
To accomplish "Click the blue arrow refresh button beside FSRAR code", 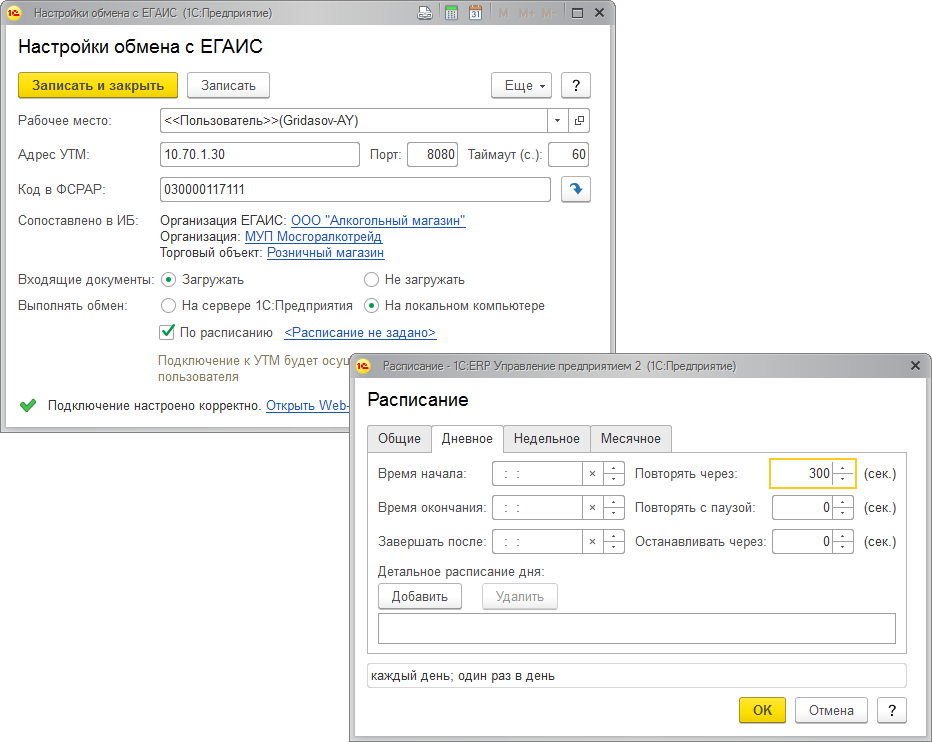I will pos(575,190).
